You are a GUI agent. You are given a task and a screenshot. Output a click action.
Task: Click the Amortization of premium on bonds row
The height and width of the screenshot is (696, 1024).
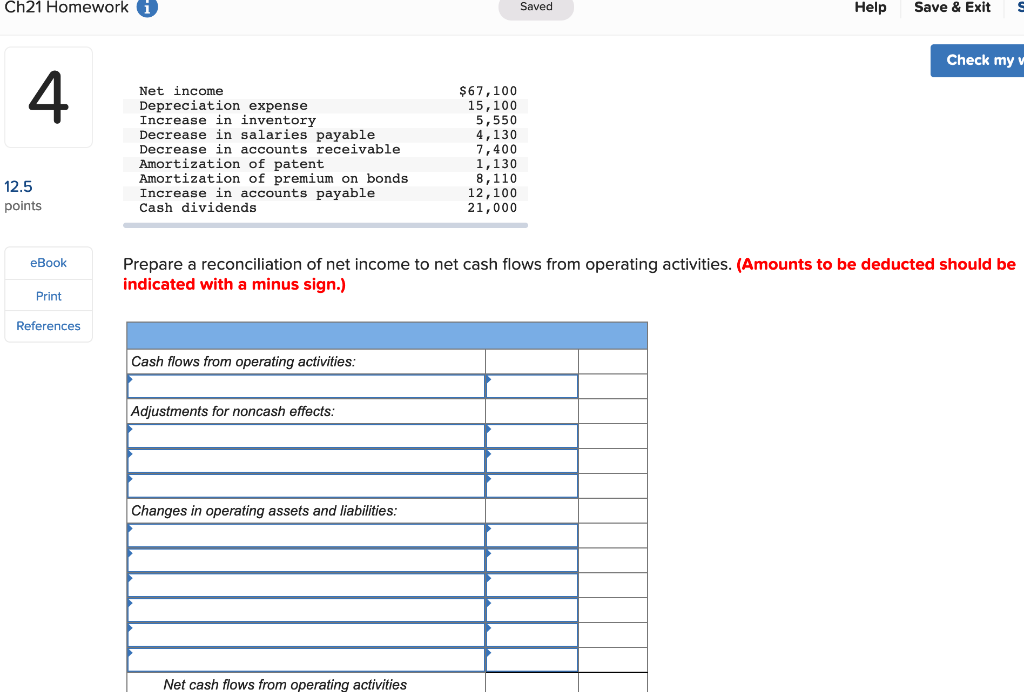point(325,178)
